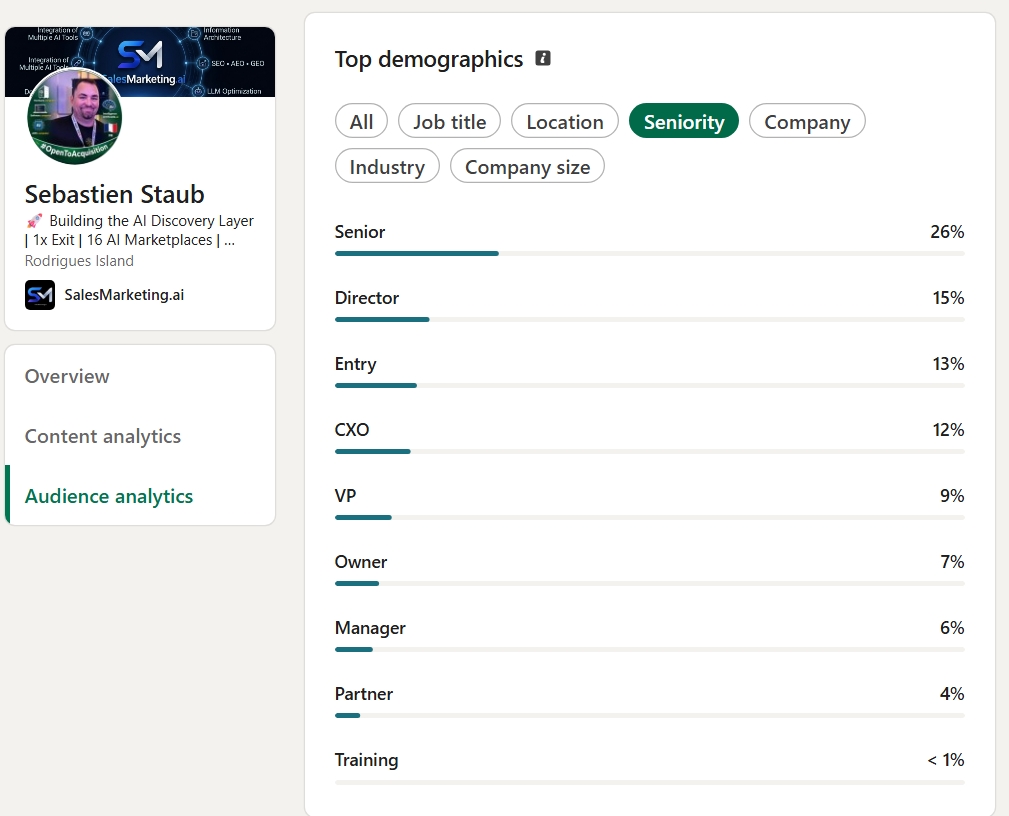Screen dimensions: 1009x816
Task: Click the Top demographics info icon
Action: [543, 59]
